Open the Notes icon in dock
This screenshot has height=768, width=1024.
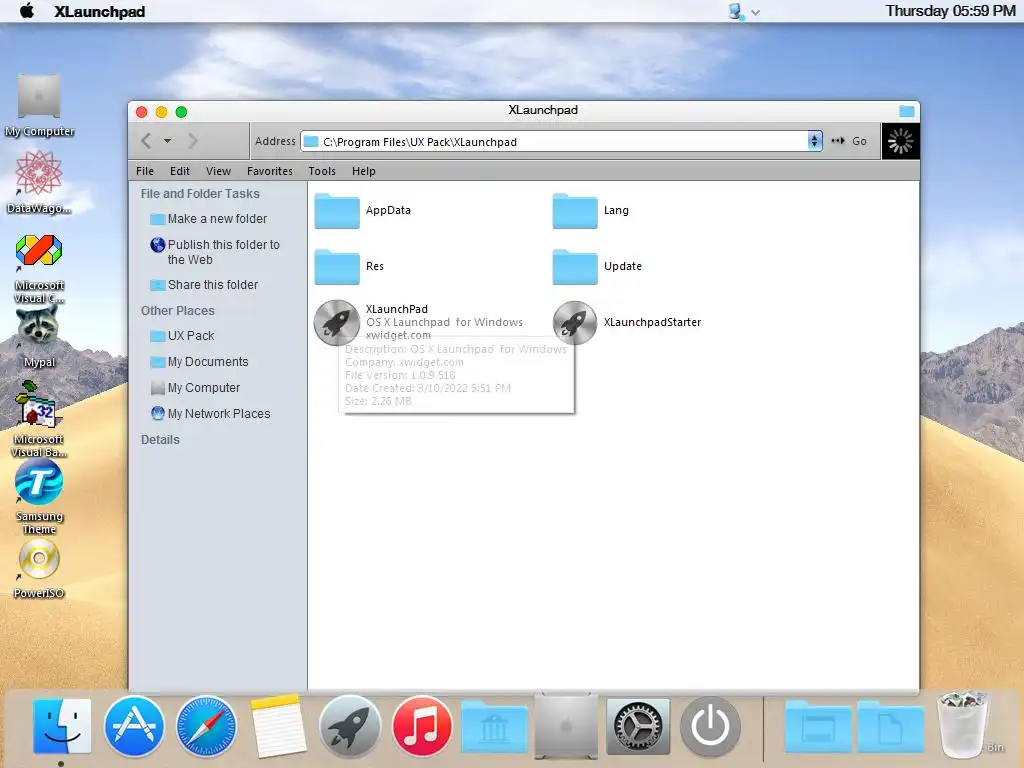(x=278, y=726)
